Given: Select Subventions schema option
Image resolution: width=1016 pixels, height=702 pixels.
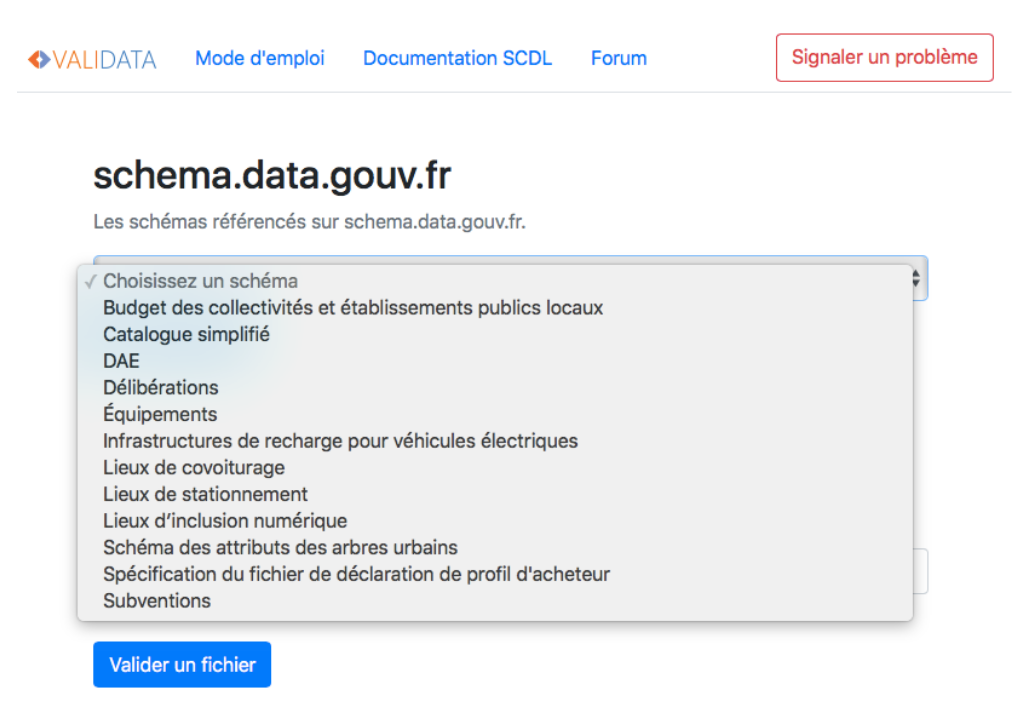Looking at the screenshot, I should coord(495,601).
